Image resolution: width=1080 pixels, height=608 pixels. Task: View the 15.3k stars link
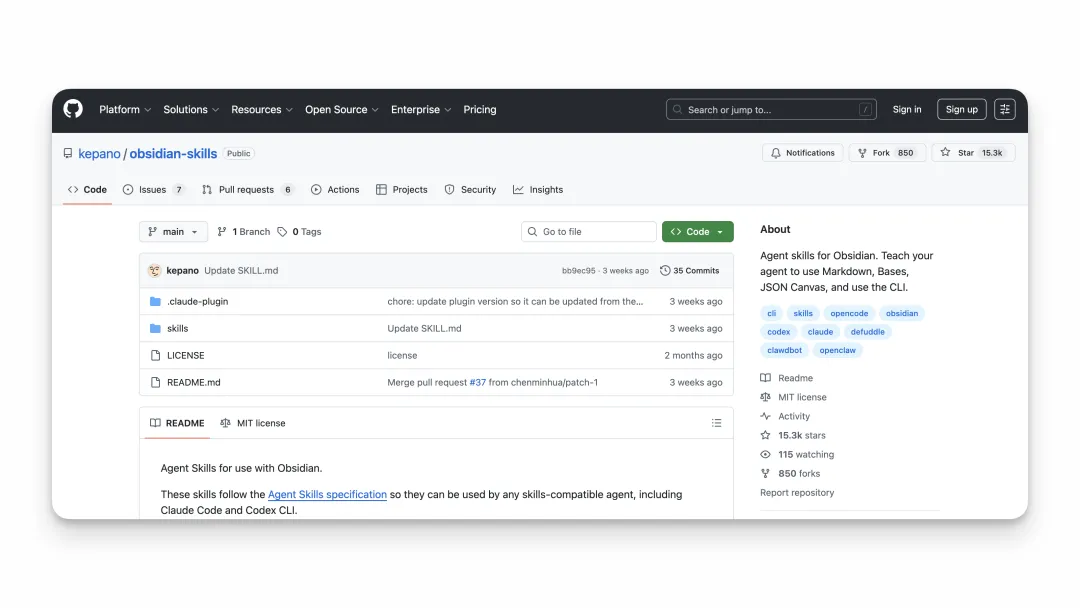point(793,435)
